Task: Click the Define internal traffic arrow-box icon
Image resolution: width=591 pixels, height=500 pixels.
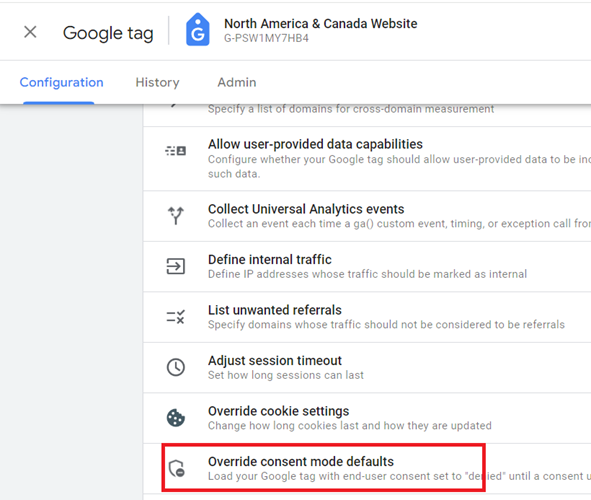Action: [176, 266]
